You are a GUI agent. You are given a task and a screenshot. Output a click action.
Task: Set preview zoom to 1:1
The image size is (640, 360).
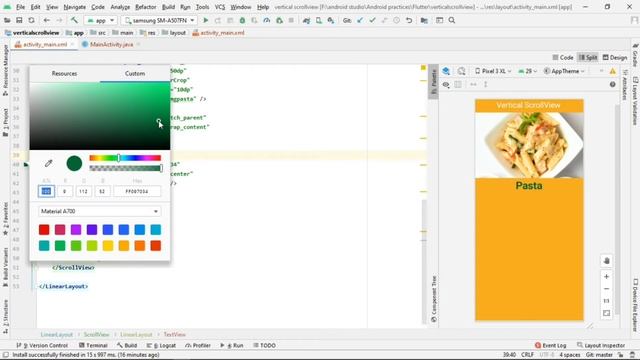point(607,301)
